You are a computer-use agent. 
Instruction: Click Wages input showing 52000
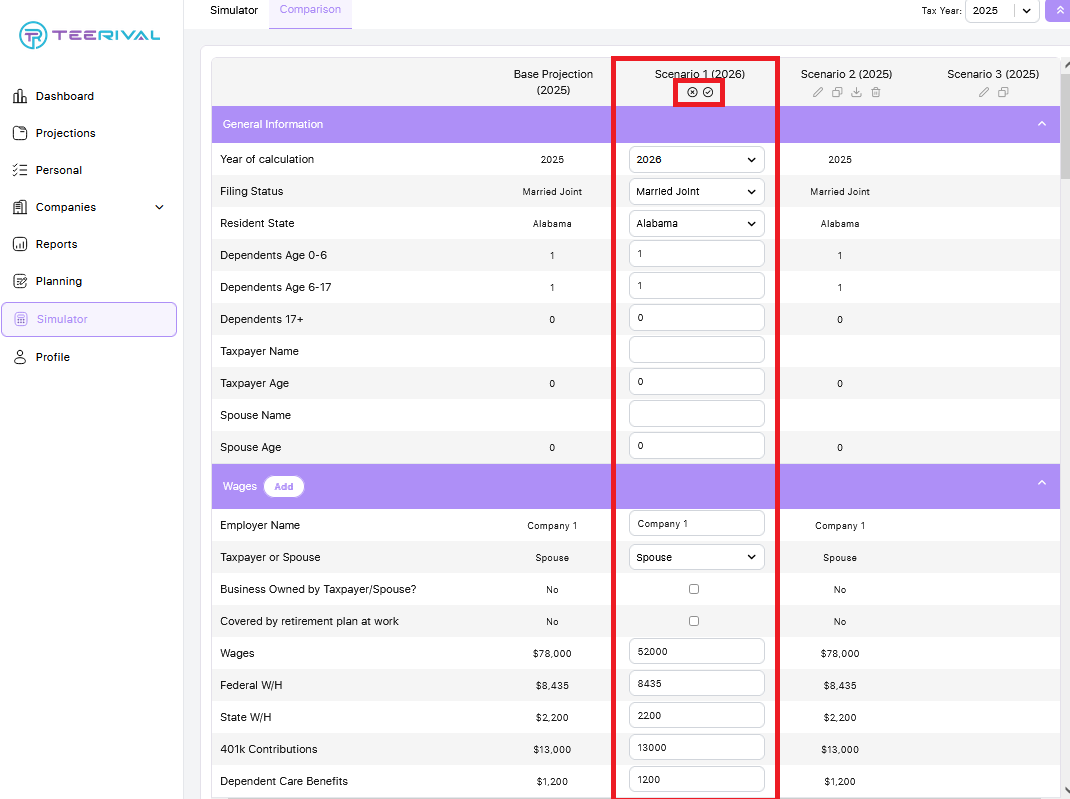[696, 652]
